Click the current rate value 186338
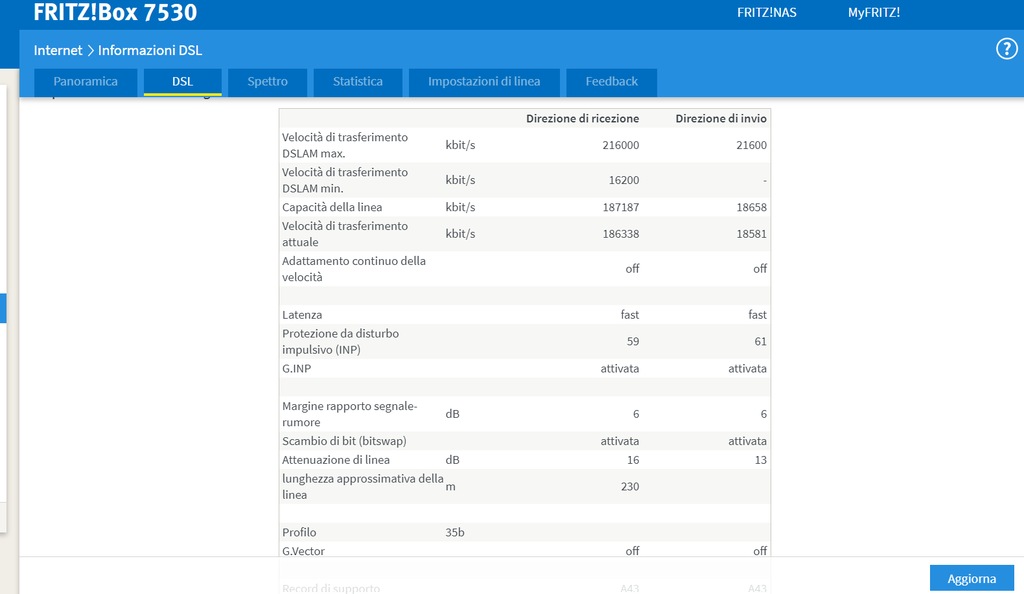 [620, 234]
